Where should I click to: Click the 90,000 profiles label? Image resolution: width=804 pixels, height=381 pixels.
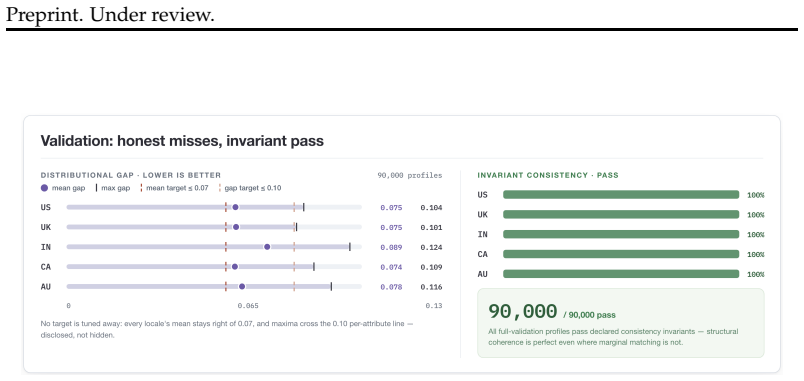[x=410, y=175]
